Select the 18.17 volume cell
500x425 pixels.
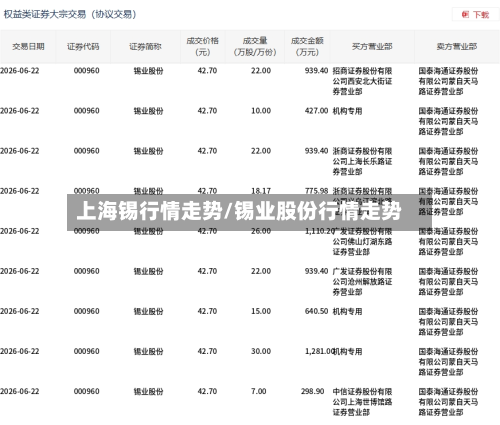click(x=261, y=191)
